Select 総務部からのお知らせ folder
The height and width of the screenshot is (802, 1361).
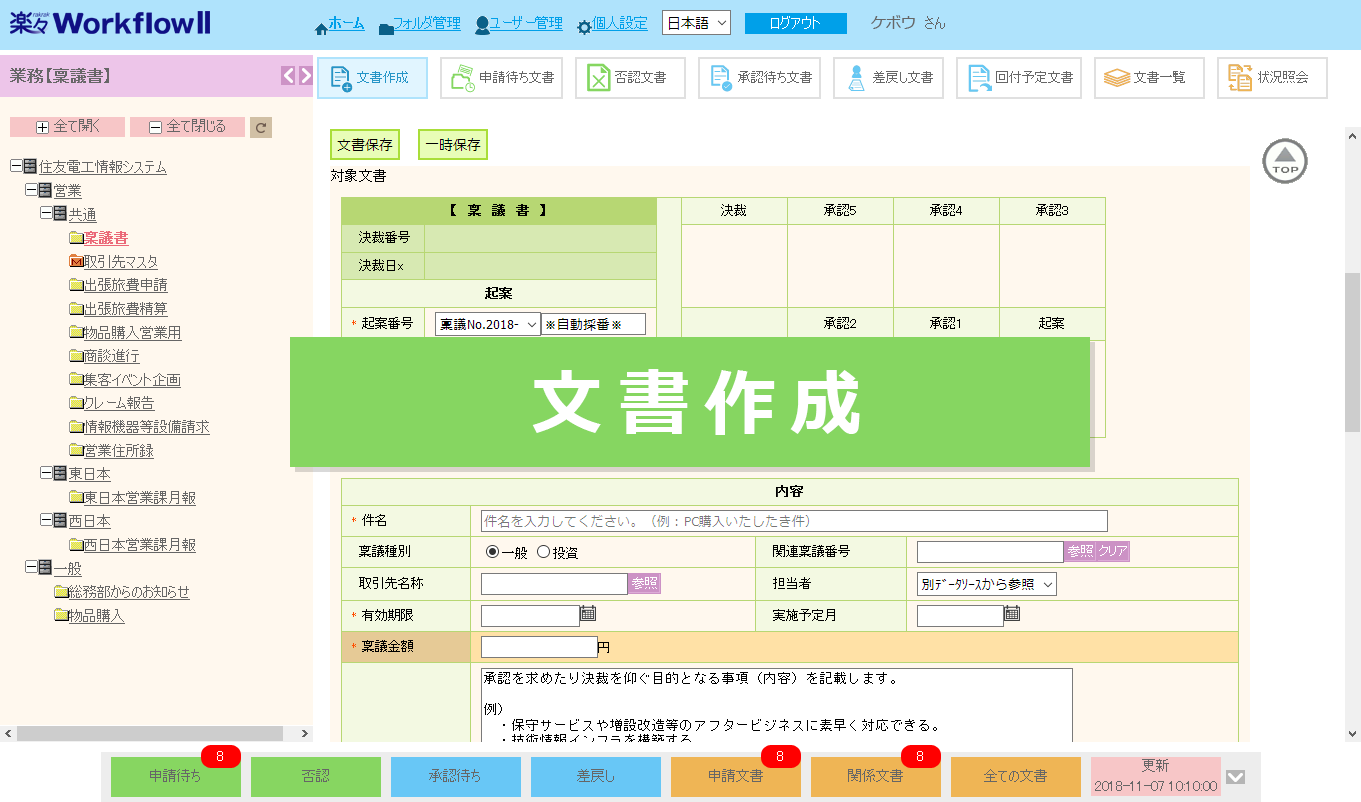[128, 592]
